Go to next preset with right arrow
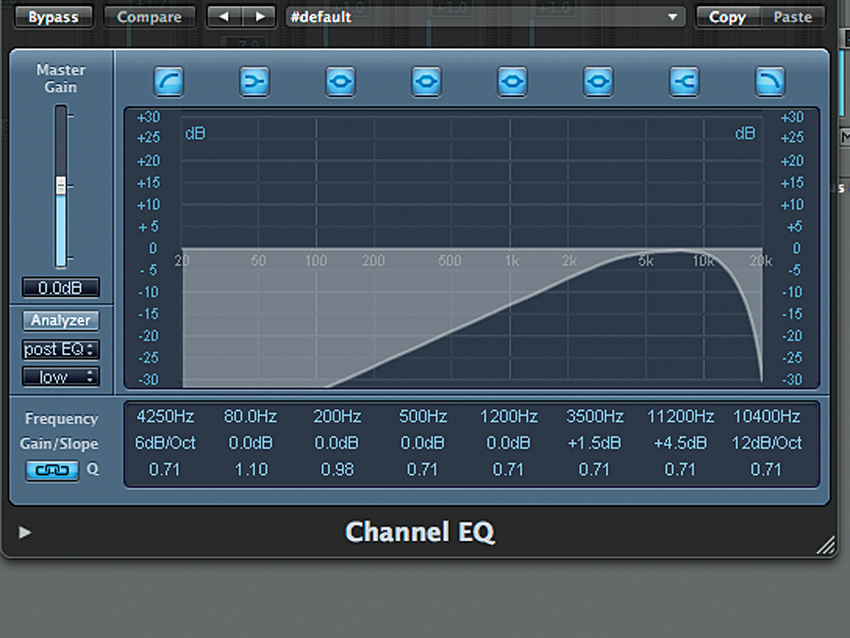This screenshot has width=850, height=638. (x=260, y=17)
